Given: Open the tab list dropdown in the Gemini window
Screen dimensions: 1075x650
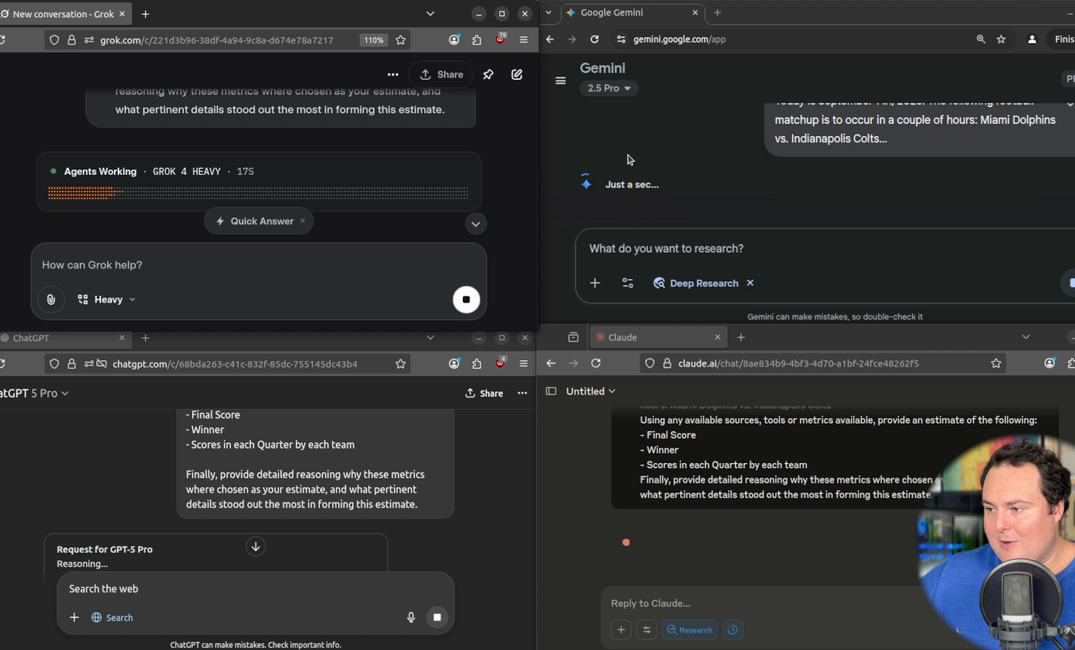Looking at the screenshot, I should tap(548, 12).
